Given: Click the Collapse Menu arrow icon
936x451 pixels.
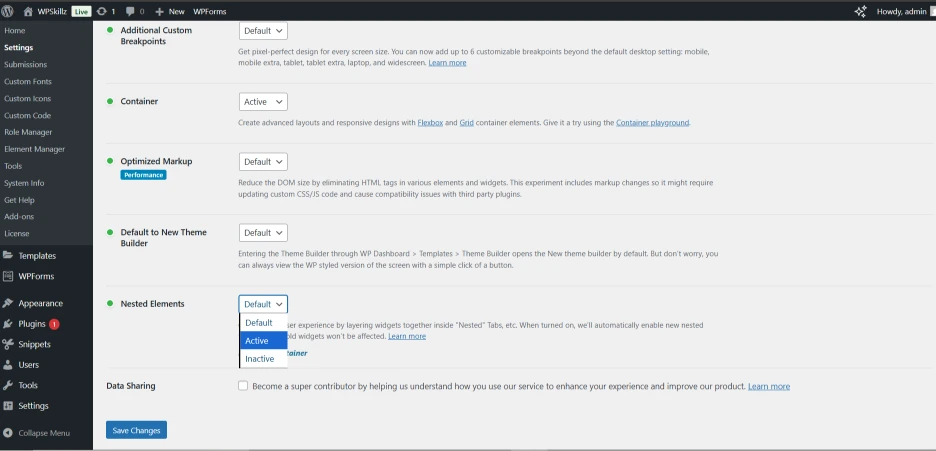Looking at the screenshot, I should click(8, 433).
